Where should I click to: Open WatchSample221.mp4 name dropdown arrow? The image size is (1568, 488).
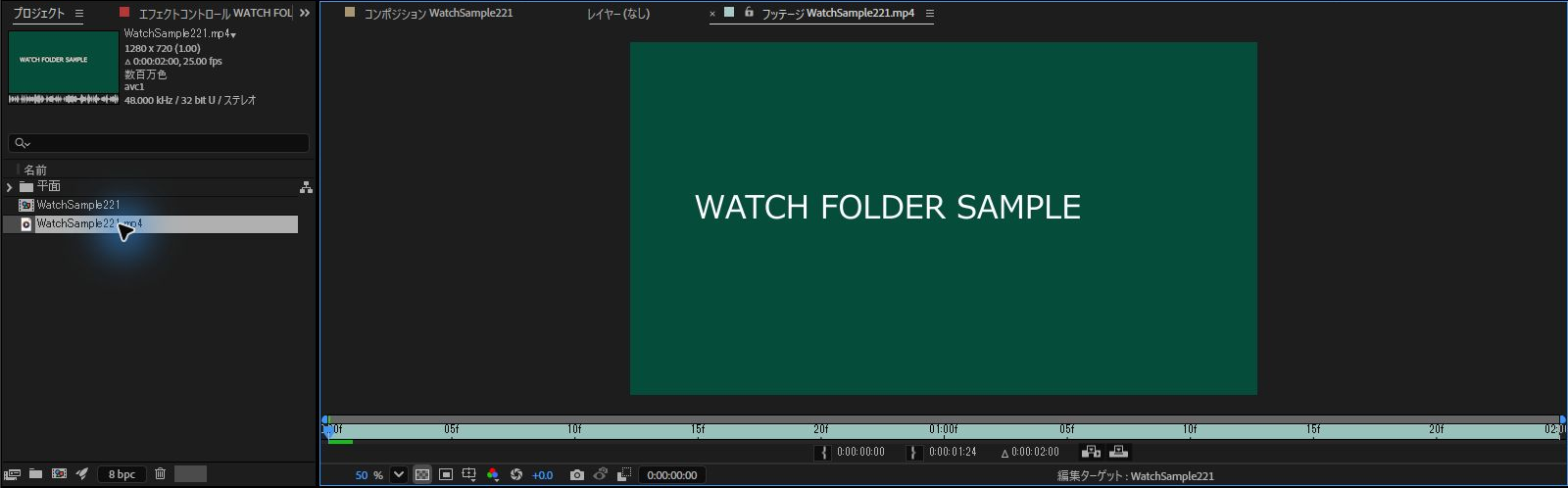[x=233, y=35]
